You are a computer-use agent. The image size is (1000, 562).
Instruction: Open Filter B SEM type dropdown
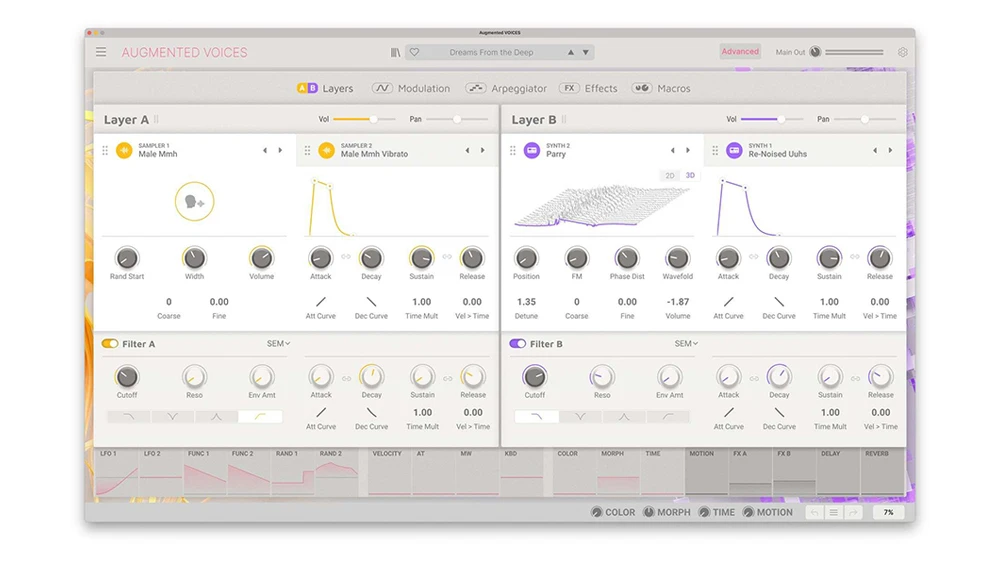[686, 344]
